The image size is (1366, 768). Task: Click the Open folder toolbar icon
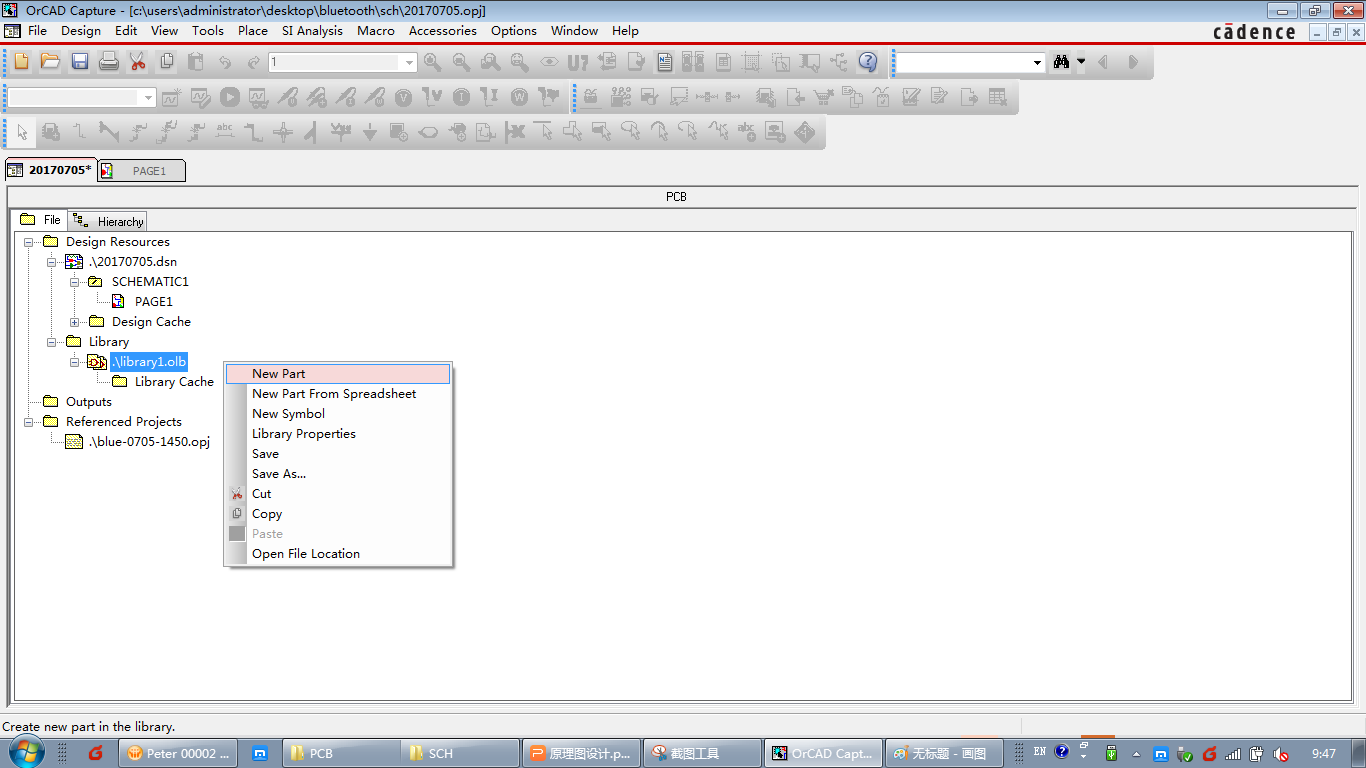pos(50,62)
